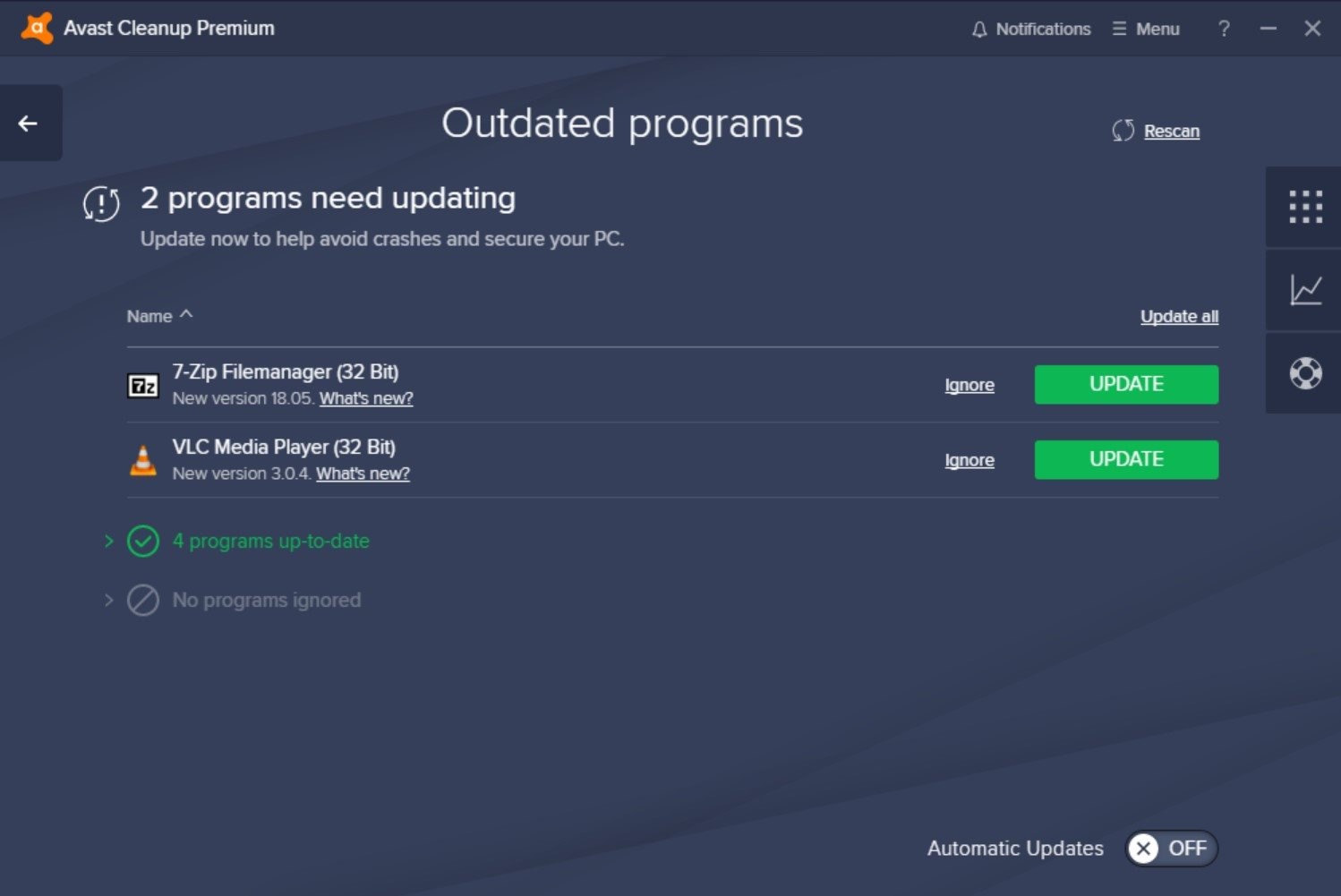This screenshot has width=1341, height=896.
Task: Ignore the VLC Media Player update
Action: (x=969, y=459)
